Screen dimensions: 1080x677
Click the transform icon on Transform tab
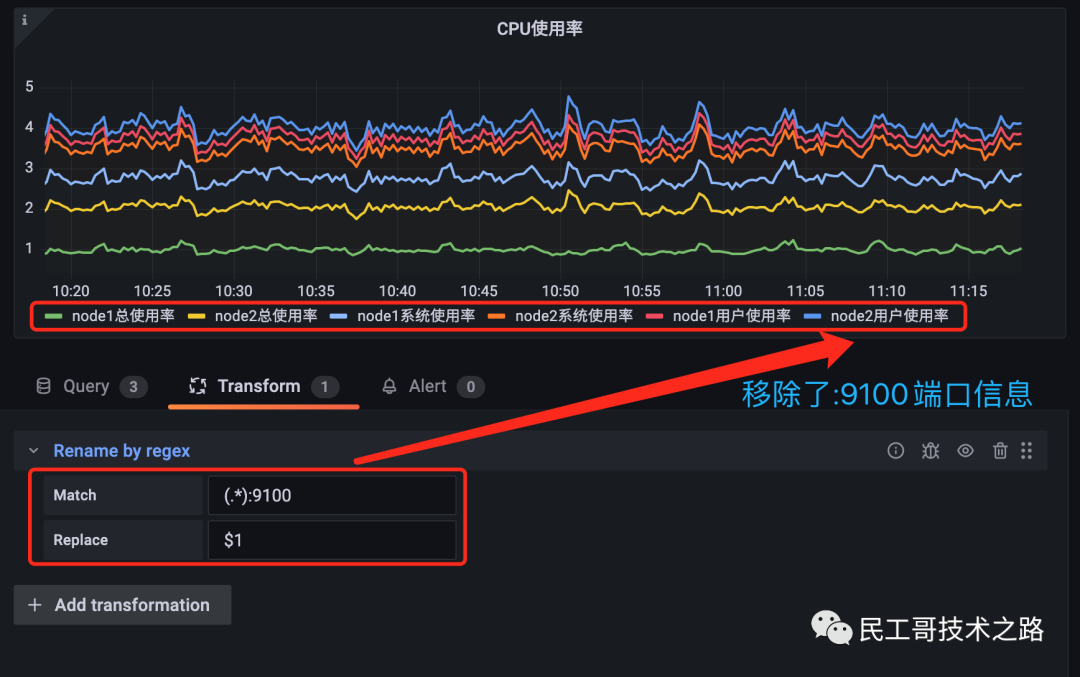198,386
